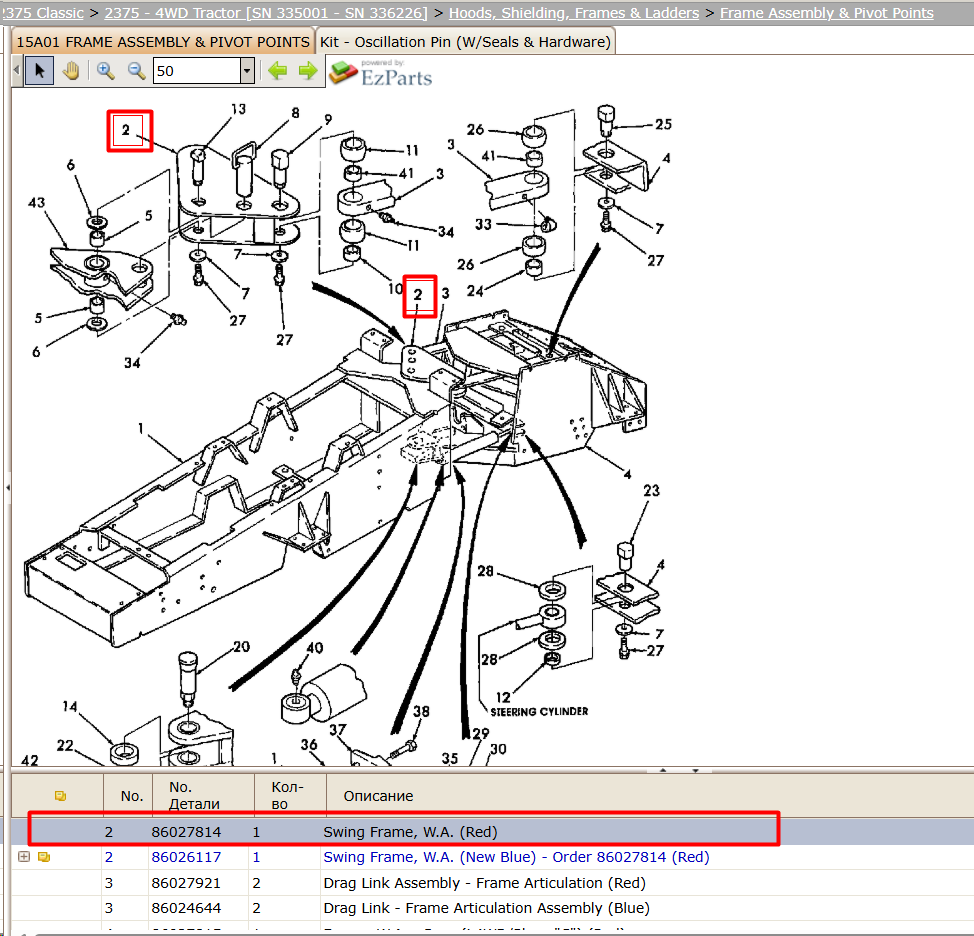Select part number 86027921 cell
Viewport: 974px width, 936px height.
(x=186, y=883)
